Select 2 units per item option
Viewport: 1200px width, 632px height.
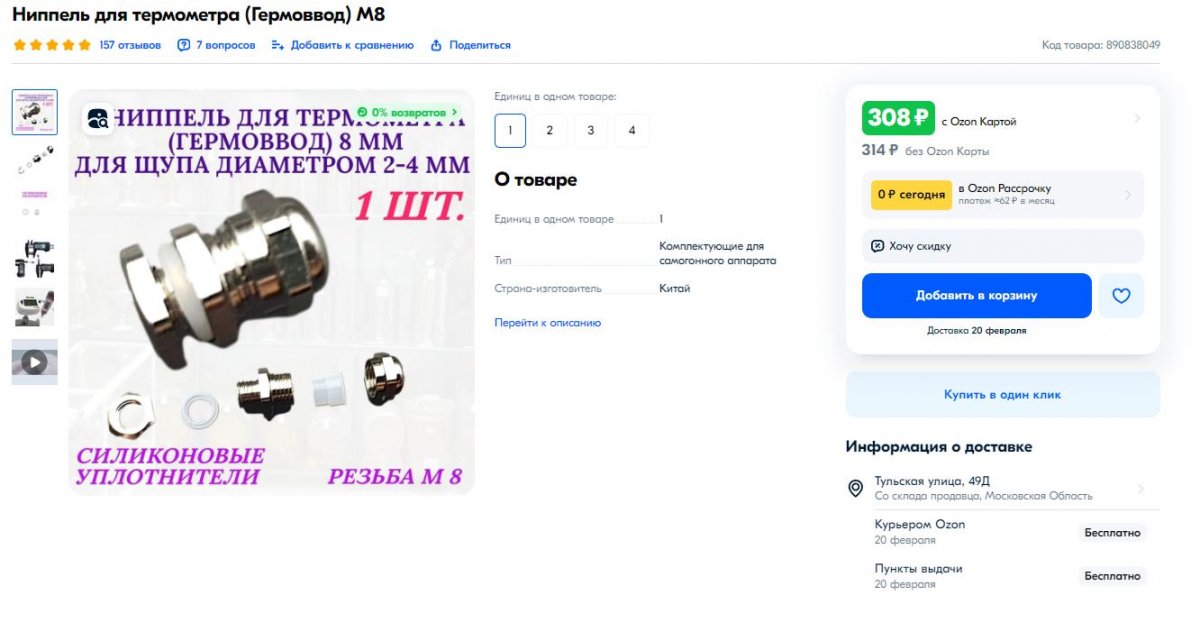point(550,131)
